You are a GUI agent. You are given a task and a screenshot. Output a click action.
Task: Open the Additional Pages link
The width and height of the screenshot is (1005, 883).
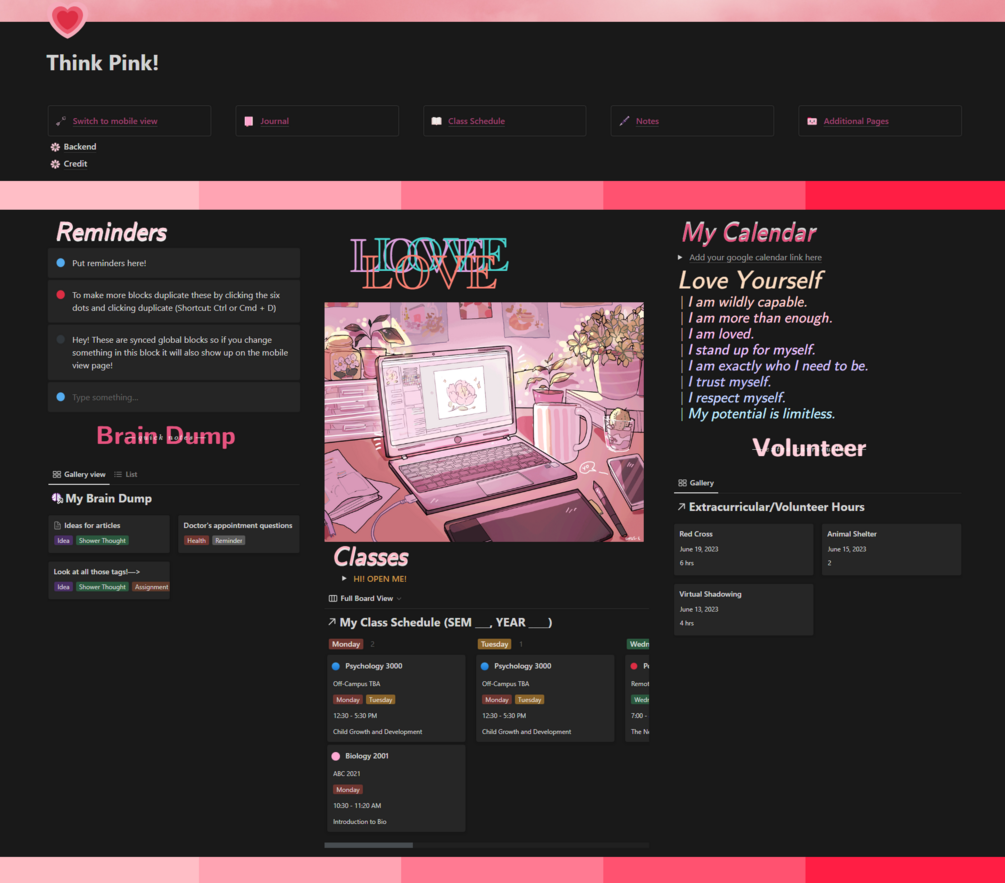coord(856,121)
